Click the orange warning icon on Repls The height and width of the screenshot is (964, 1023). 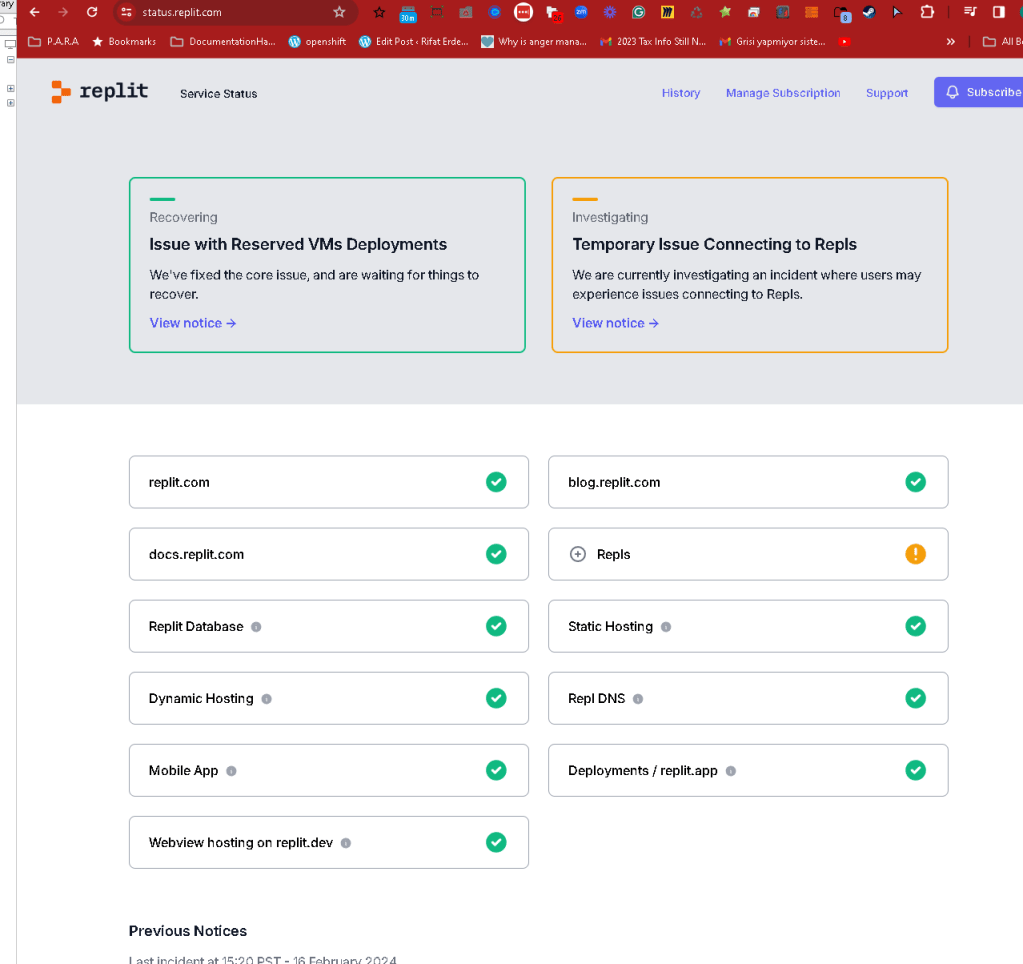[915, 554]
